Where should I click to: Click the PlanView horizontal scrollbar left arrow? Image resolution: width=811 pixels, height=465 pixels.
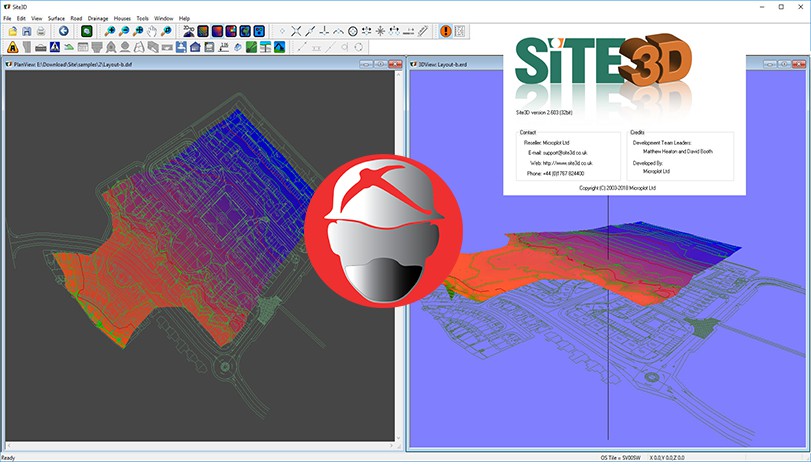9,445
